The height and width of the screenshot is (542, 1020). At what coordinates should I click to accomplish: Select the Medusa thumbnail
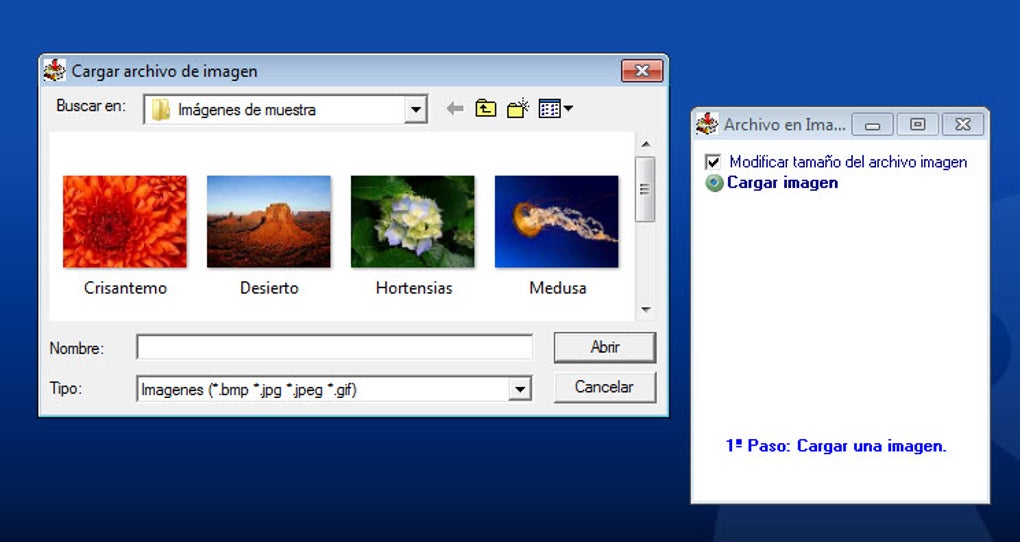click(x=557, y=221)
